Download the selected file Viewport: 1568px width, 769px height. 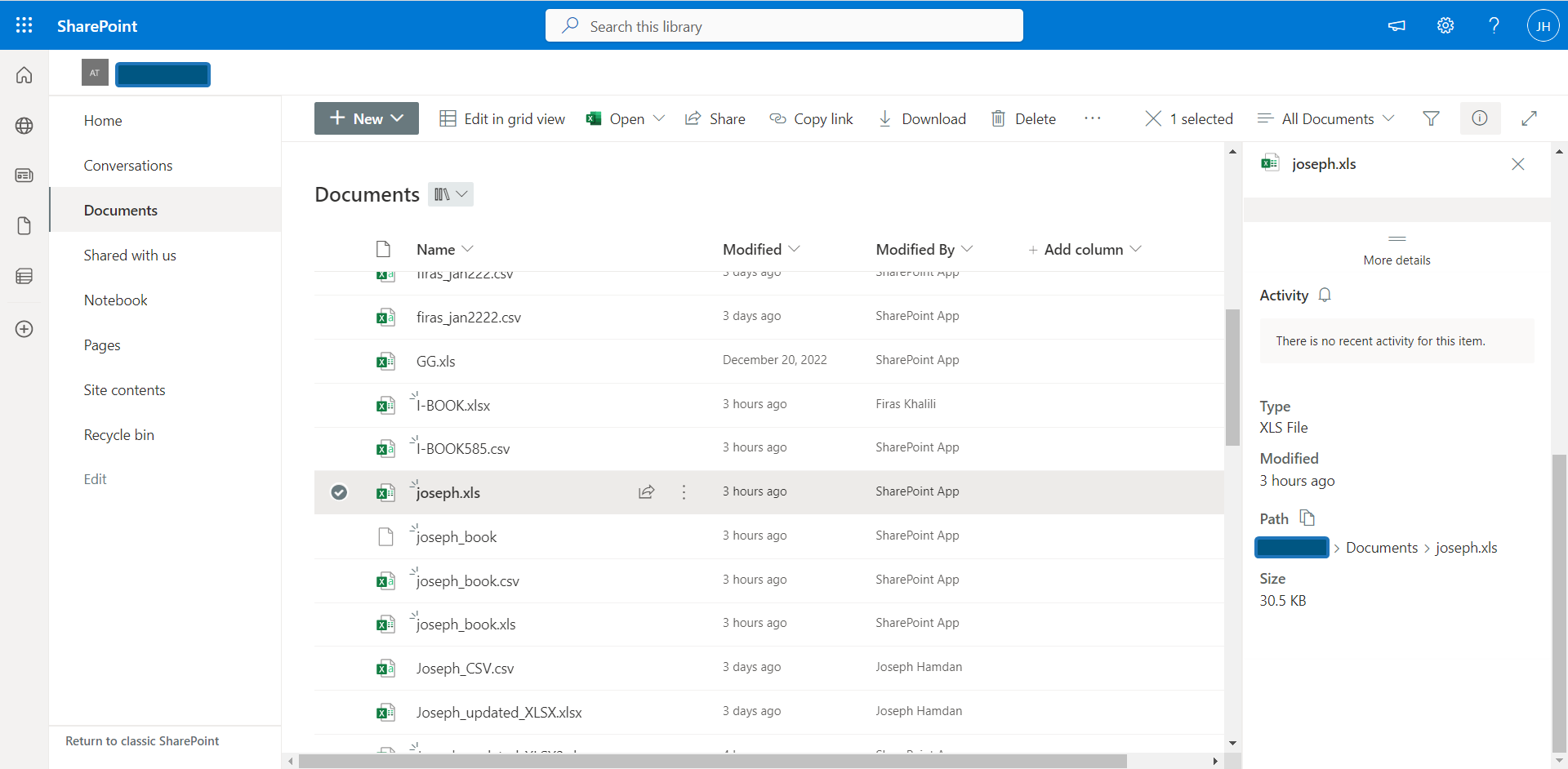[x=922, y=118]
